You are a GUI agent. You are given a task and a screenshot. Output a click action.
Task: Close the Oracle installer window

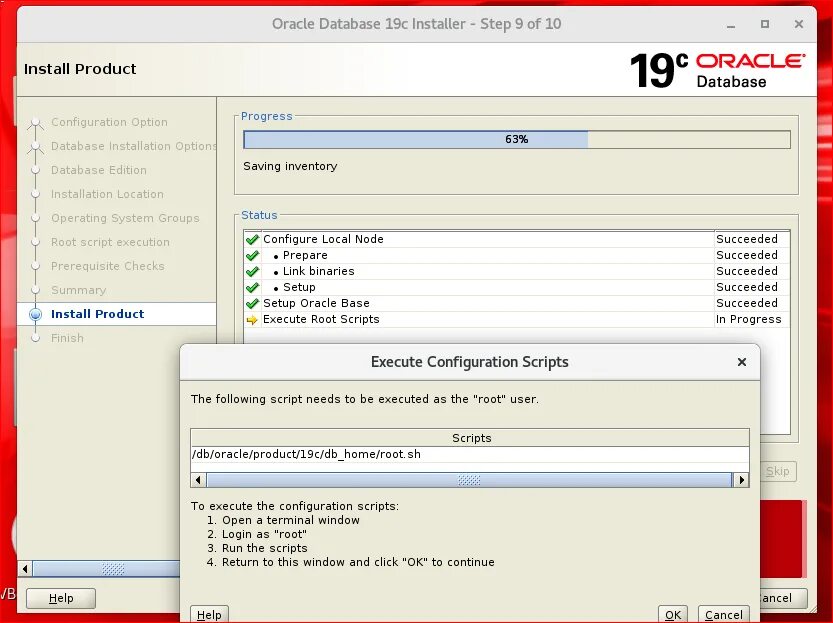pyautogui.click(x=798, y=24)
